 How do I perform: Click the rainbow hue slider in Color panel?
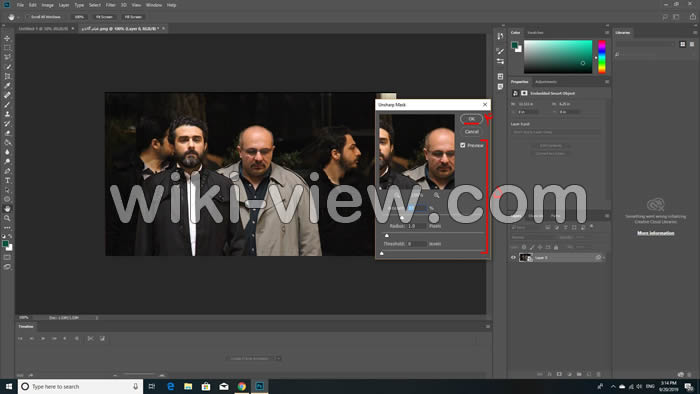[x=602, y=57]
